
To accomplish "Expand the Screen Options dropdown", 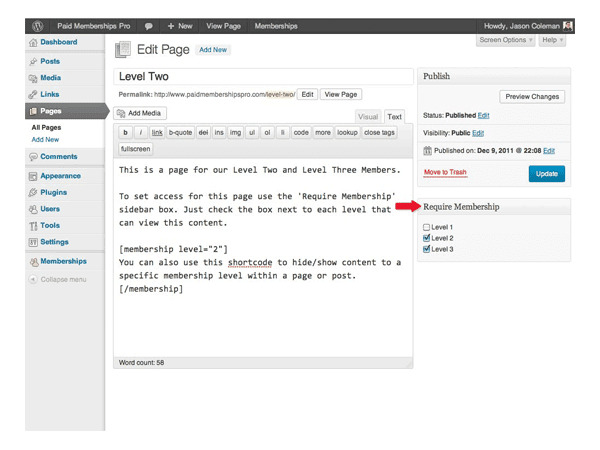I will point(505,40).
